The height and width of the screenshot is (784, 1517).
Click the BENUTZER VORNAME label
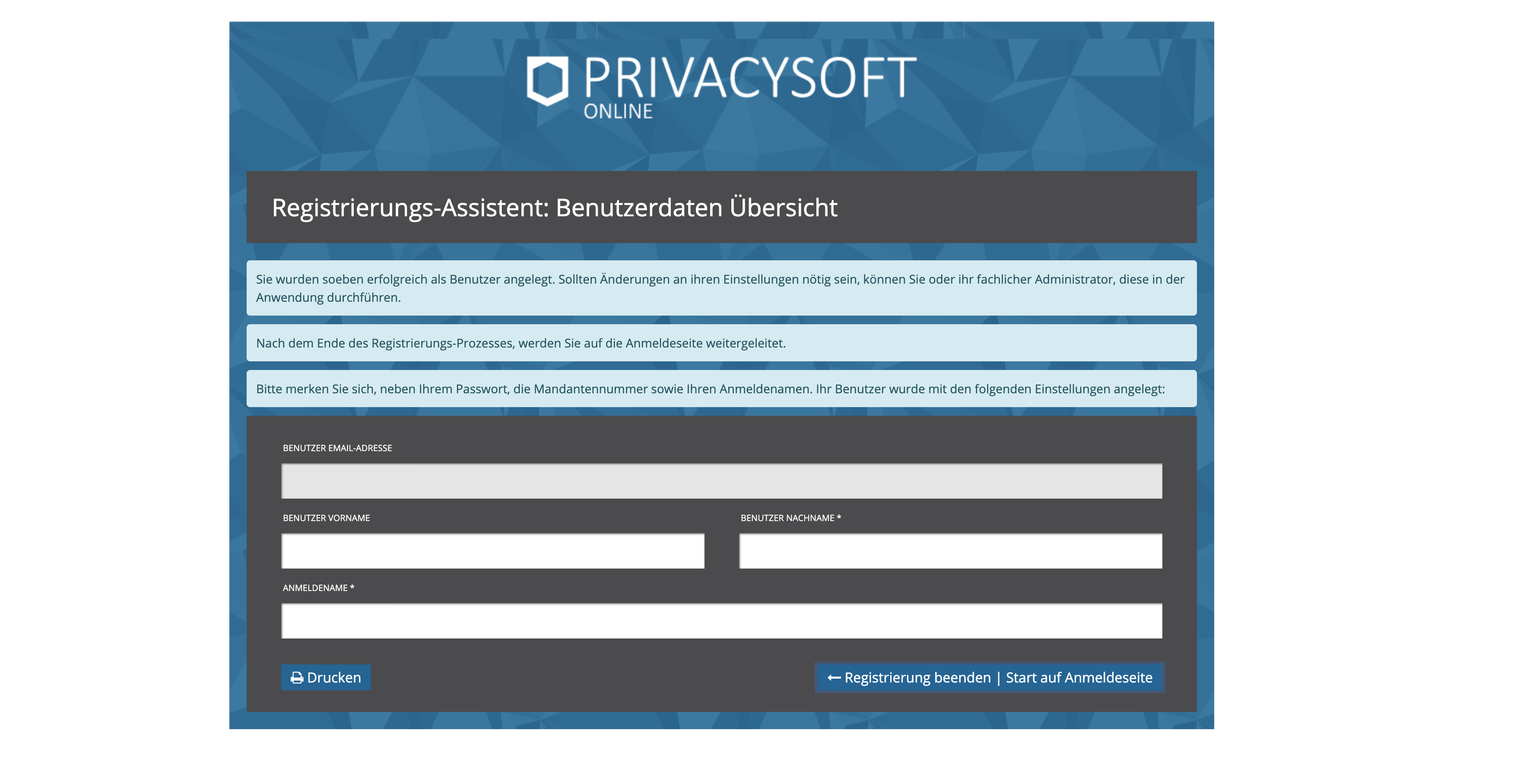point(326,518)
